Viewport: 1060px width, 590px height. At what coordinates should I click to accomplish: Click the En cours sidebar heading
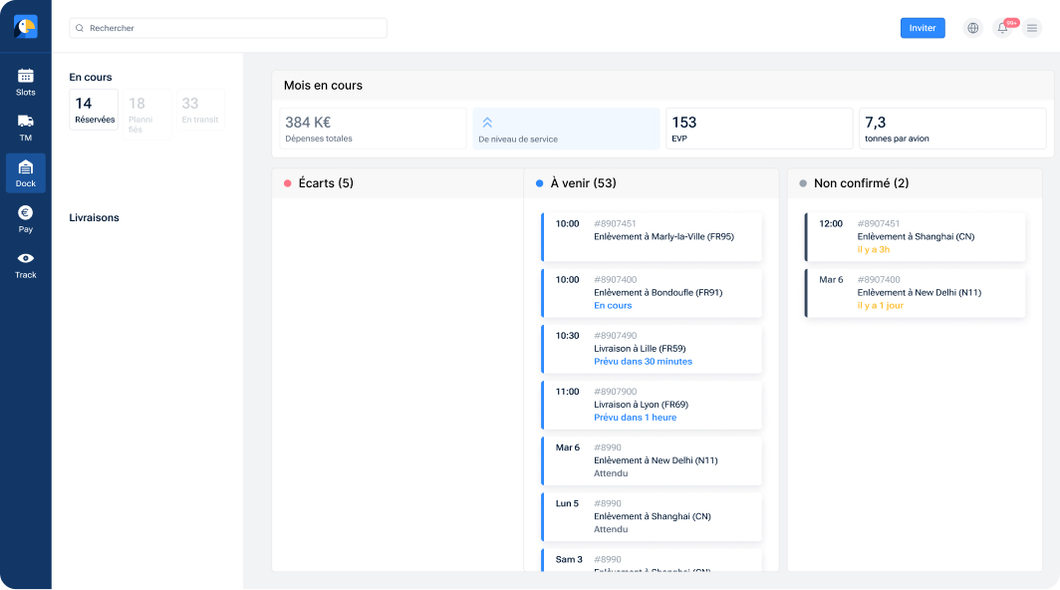click(x=91, y=77)
